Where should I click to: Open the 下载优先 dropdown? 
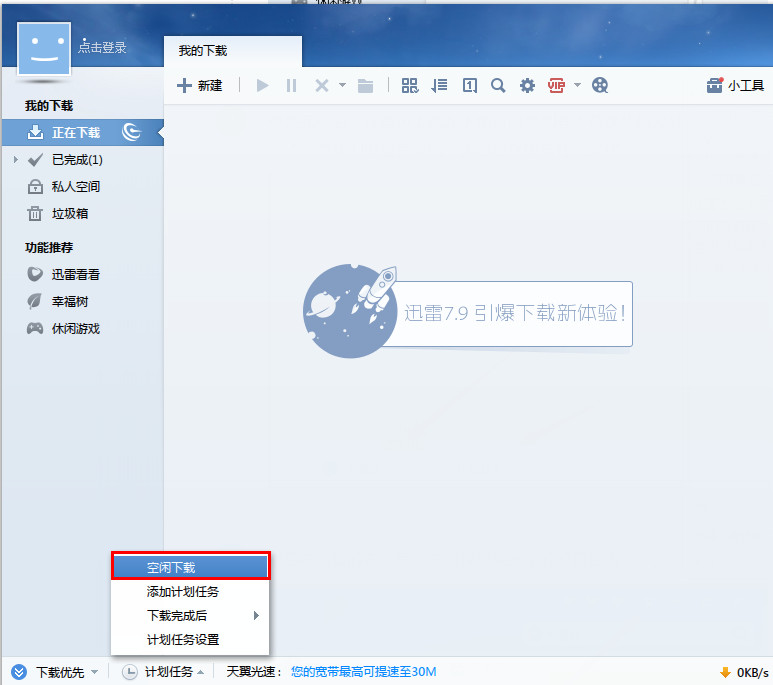tap(95, 672)
